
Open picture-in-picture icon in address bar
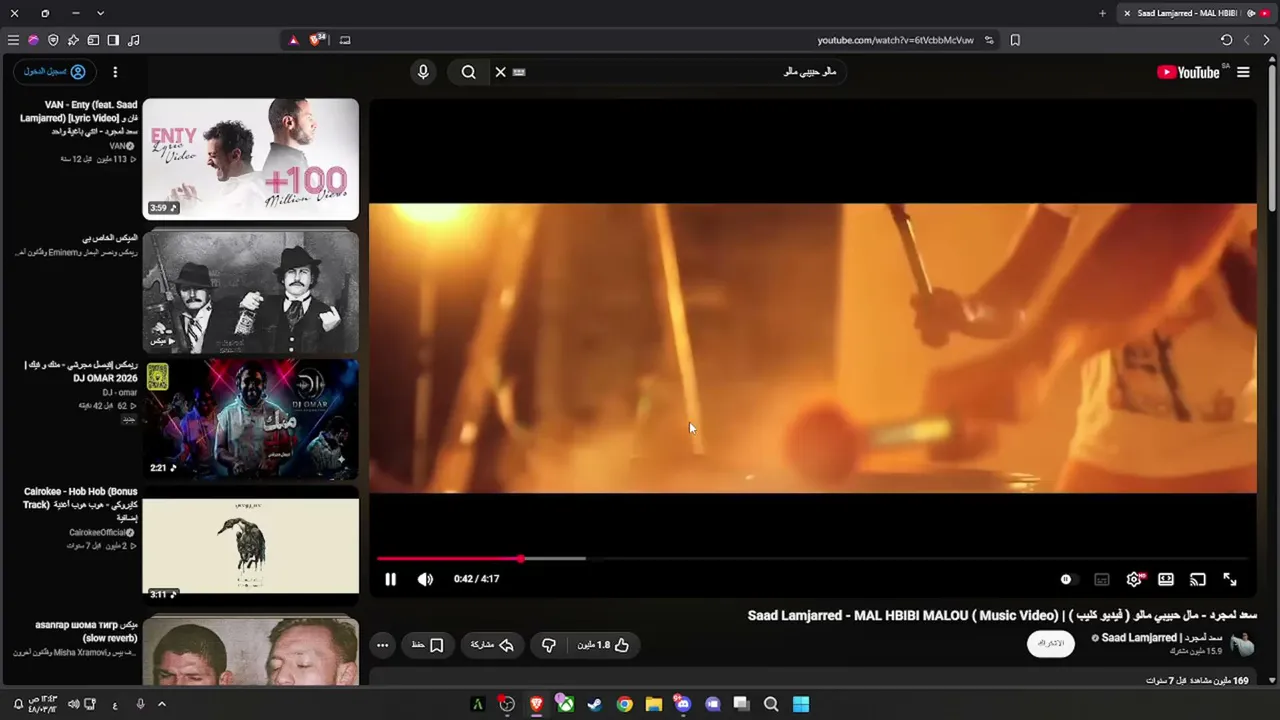point(345,40)
